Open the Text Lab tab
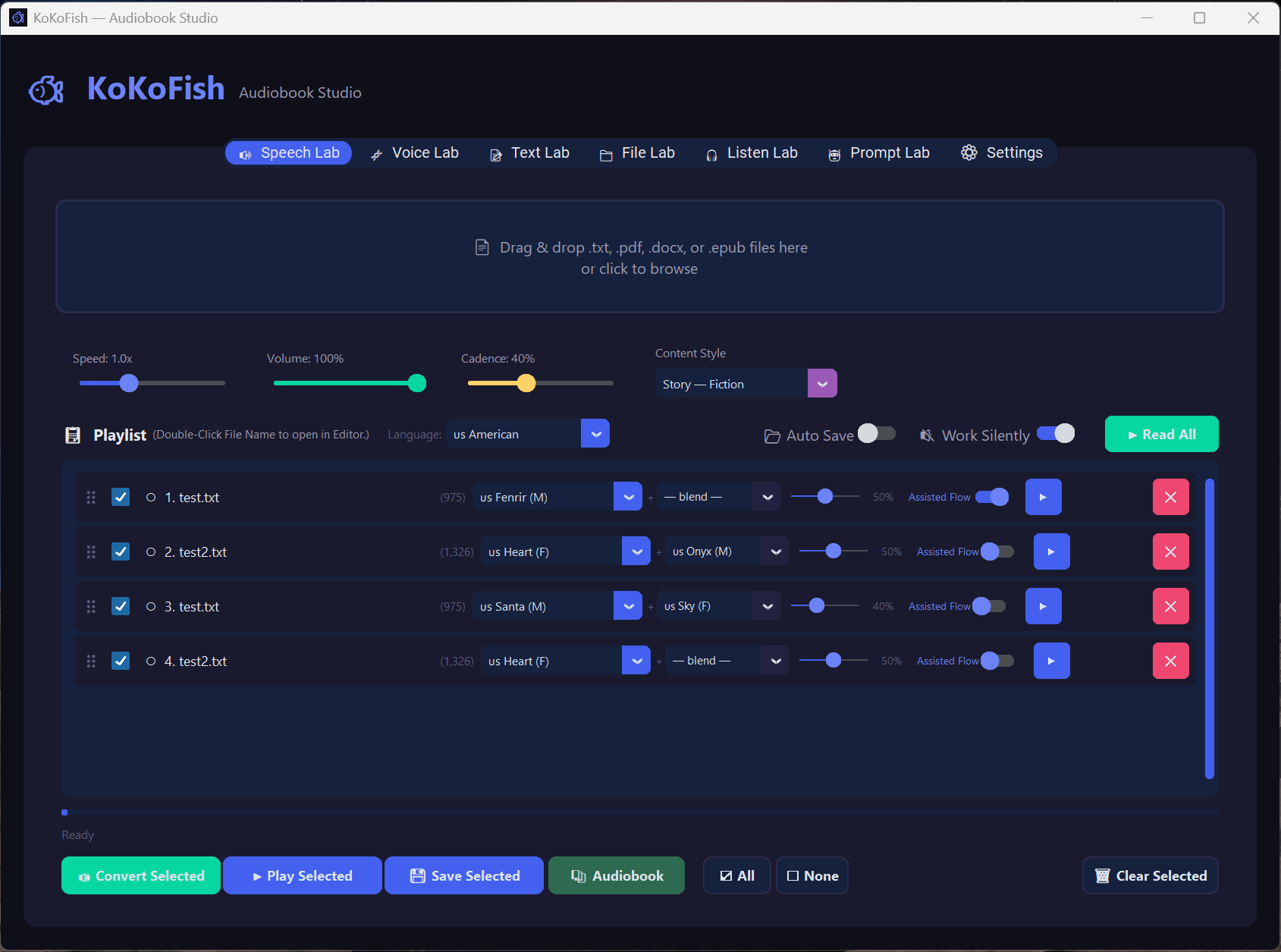This screenshot has height=952, width=1281. [529, 152]
